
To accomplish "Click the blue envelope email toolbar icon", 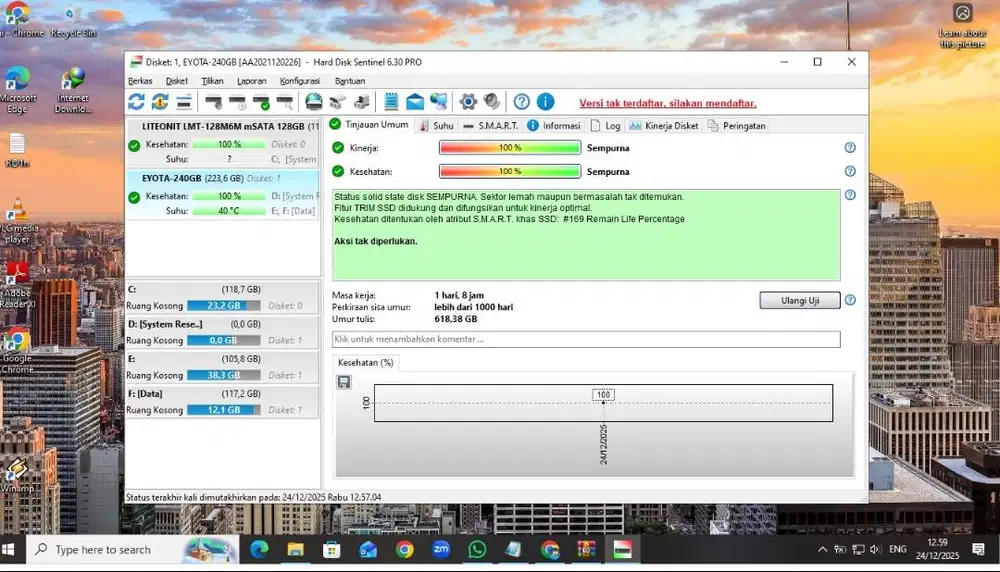I will 415,101.
